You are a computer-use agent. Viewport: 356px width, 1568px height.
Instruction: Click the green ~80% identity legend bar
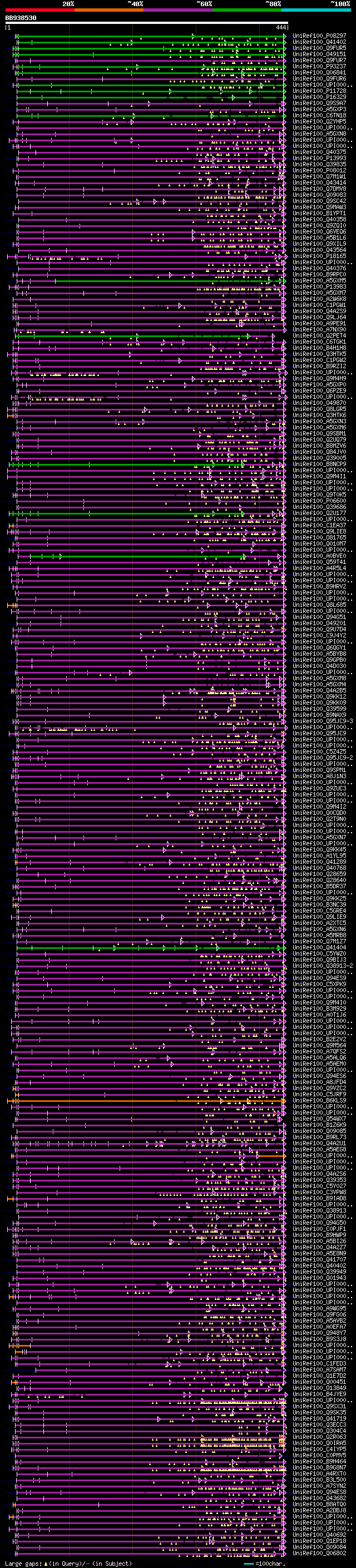tap(247, 10)
